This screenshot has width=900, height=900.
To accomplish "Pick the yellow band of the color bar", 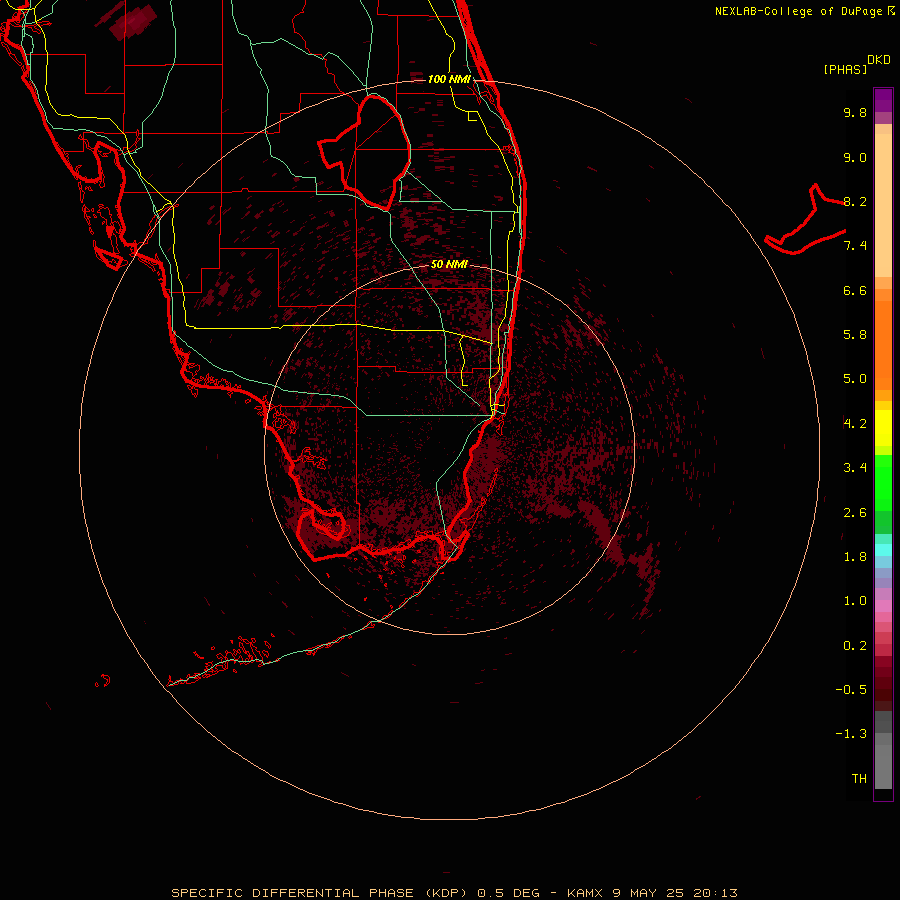I will point(883,428).
